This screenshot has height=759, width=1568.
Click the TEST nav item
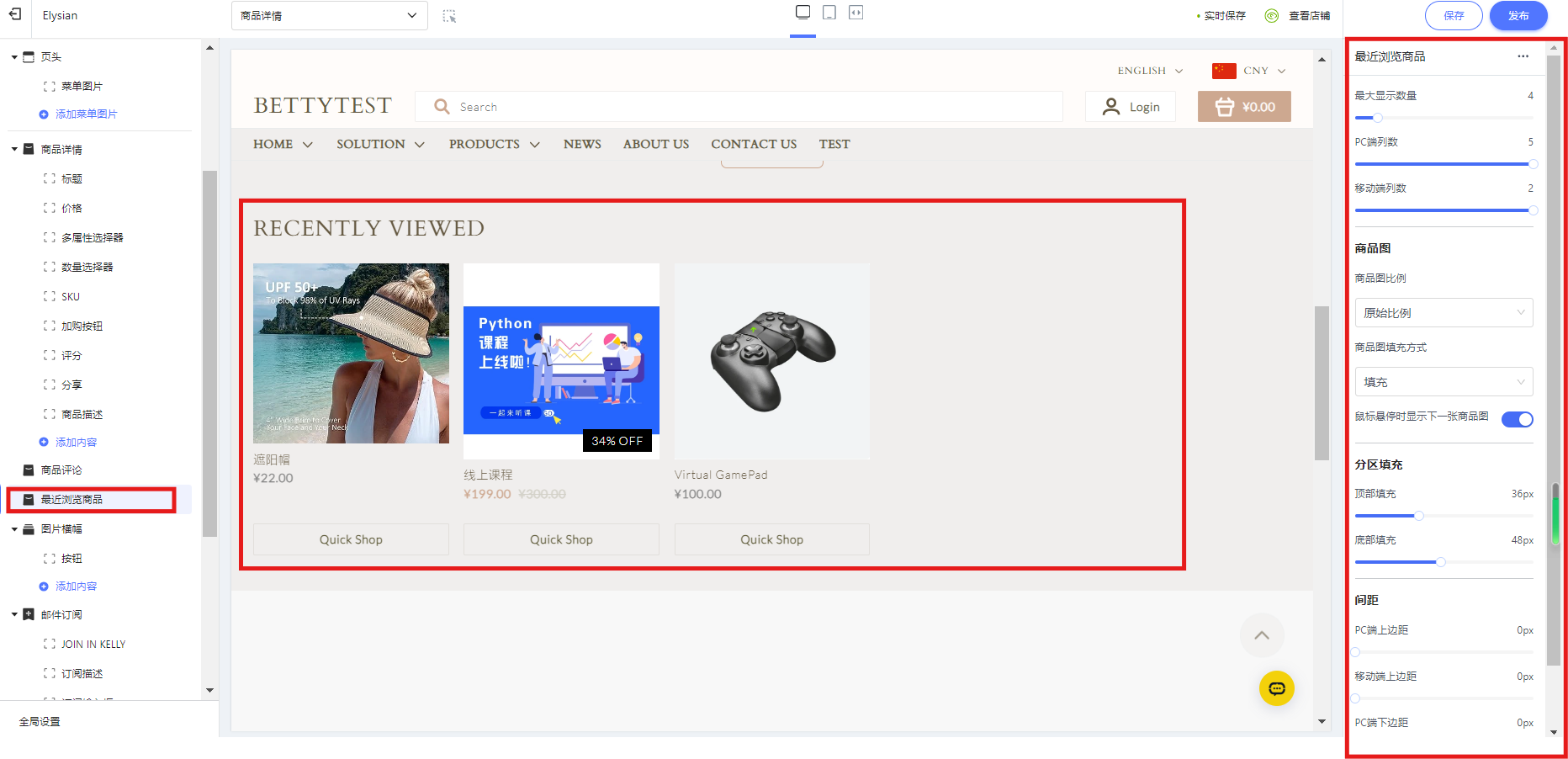[834, 145]
